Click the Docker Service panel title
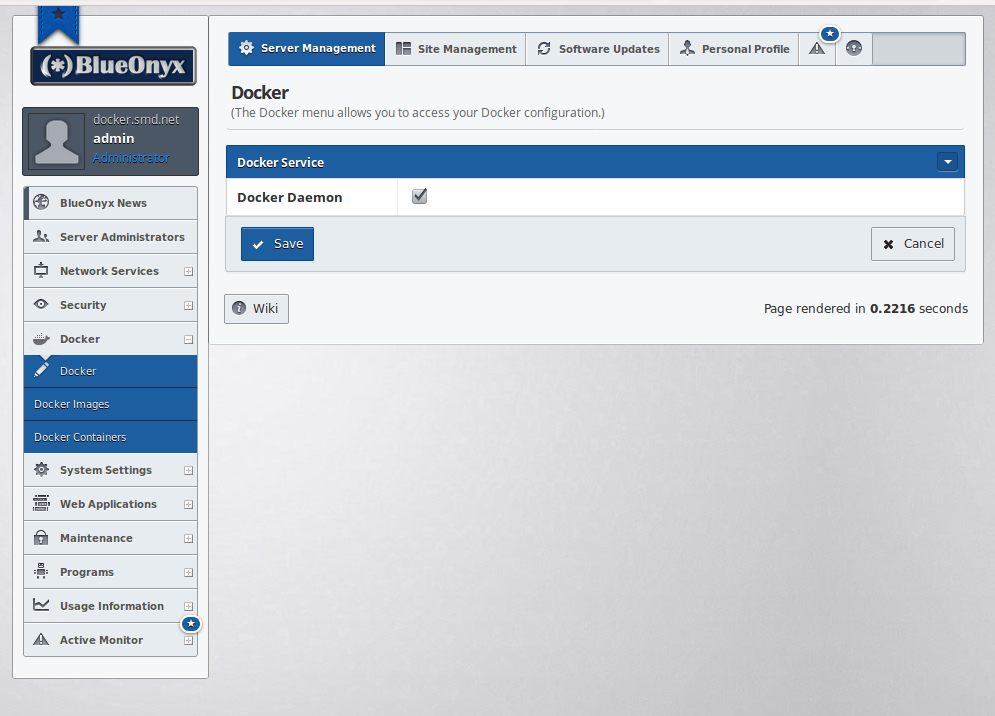 [x=280, y=162]
